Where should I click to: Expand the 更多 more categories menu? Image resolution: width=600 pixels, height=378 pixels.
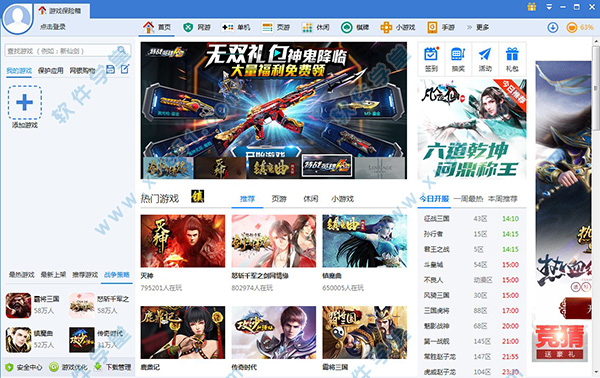tap(478, 28)
